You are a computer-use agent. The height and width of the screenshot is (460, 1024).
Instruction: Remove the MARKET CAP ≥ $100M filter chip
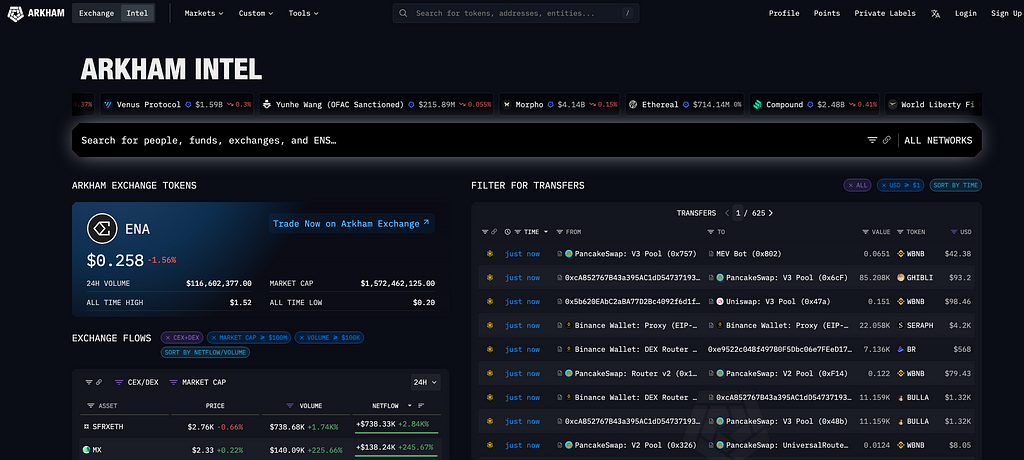click(x=249, y=338)
